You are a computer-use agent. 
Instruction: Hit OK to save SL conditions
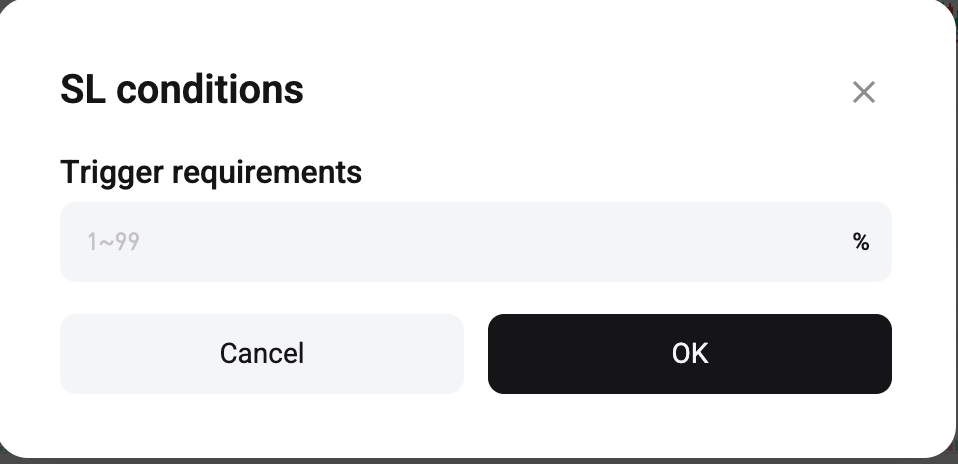pos(690,354)
